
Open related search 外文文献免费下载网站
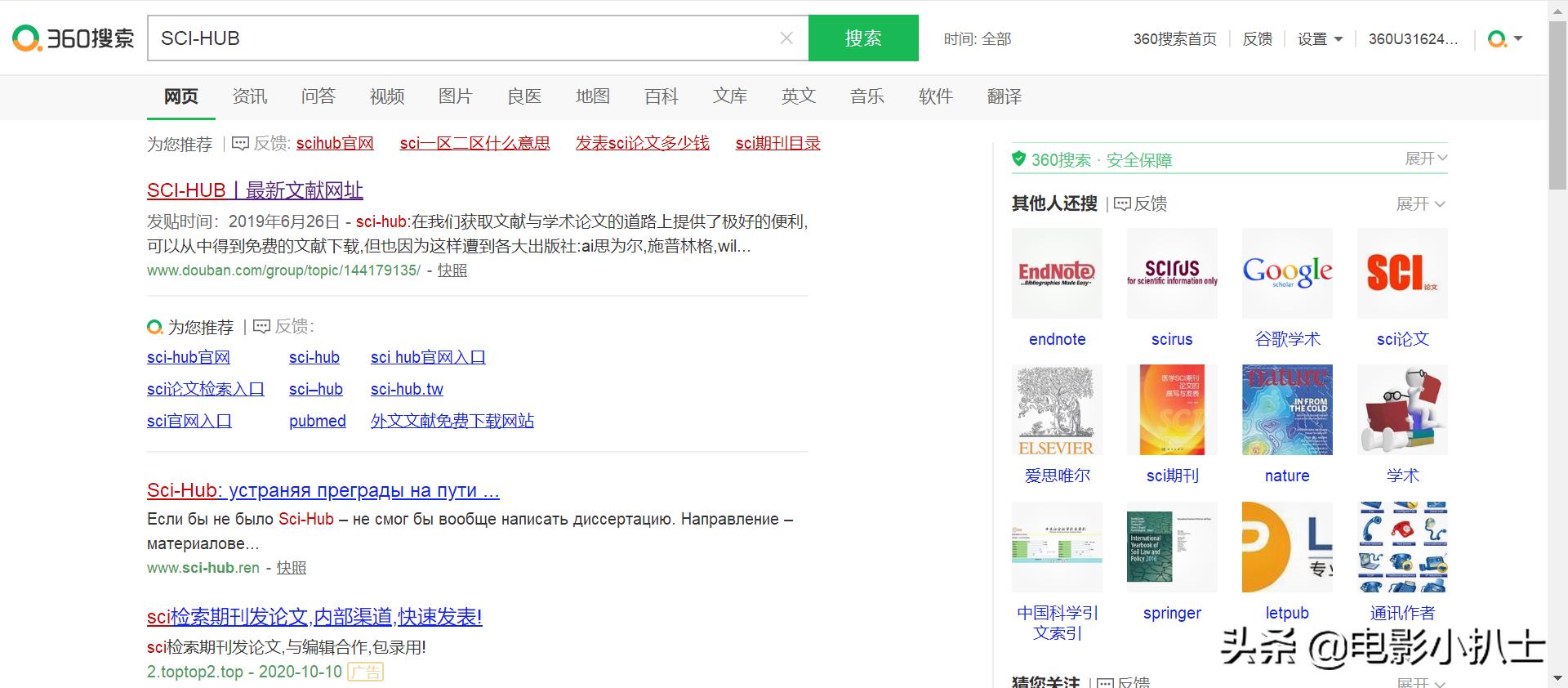[452, 421]
